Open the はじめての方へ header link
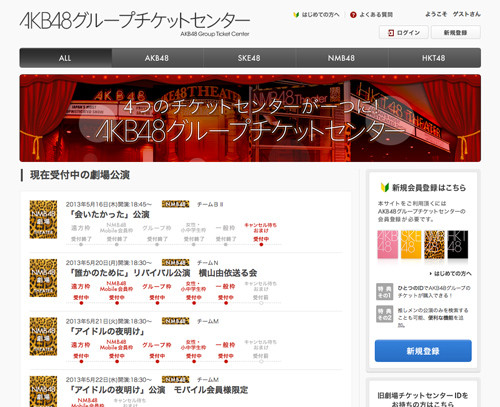 (320, 15)
